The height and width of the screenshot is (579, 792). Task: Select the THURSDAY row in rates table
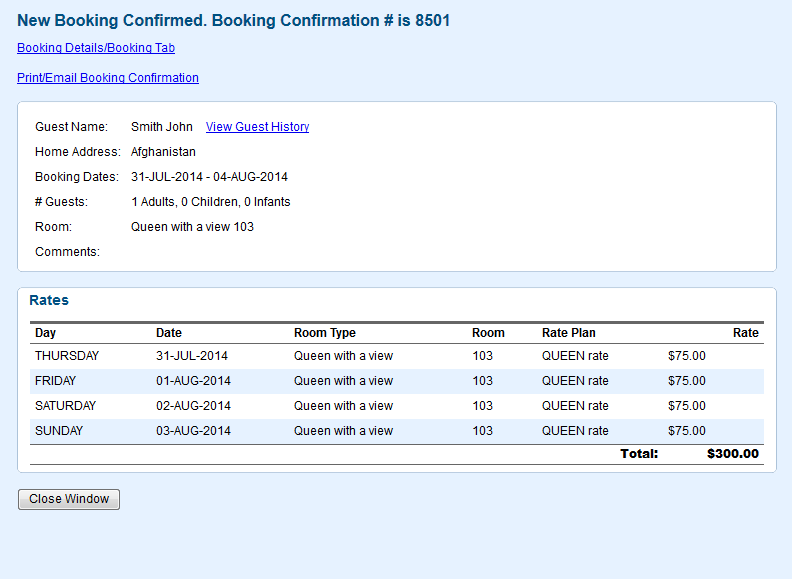[66, 356]
